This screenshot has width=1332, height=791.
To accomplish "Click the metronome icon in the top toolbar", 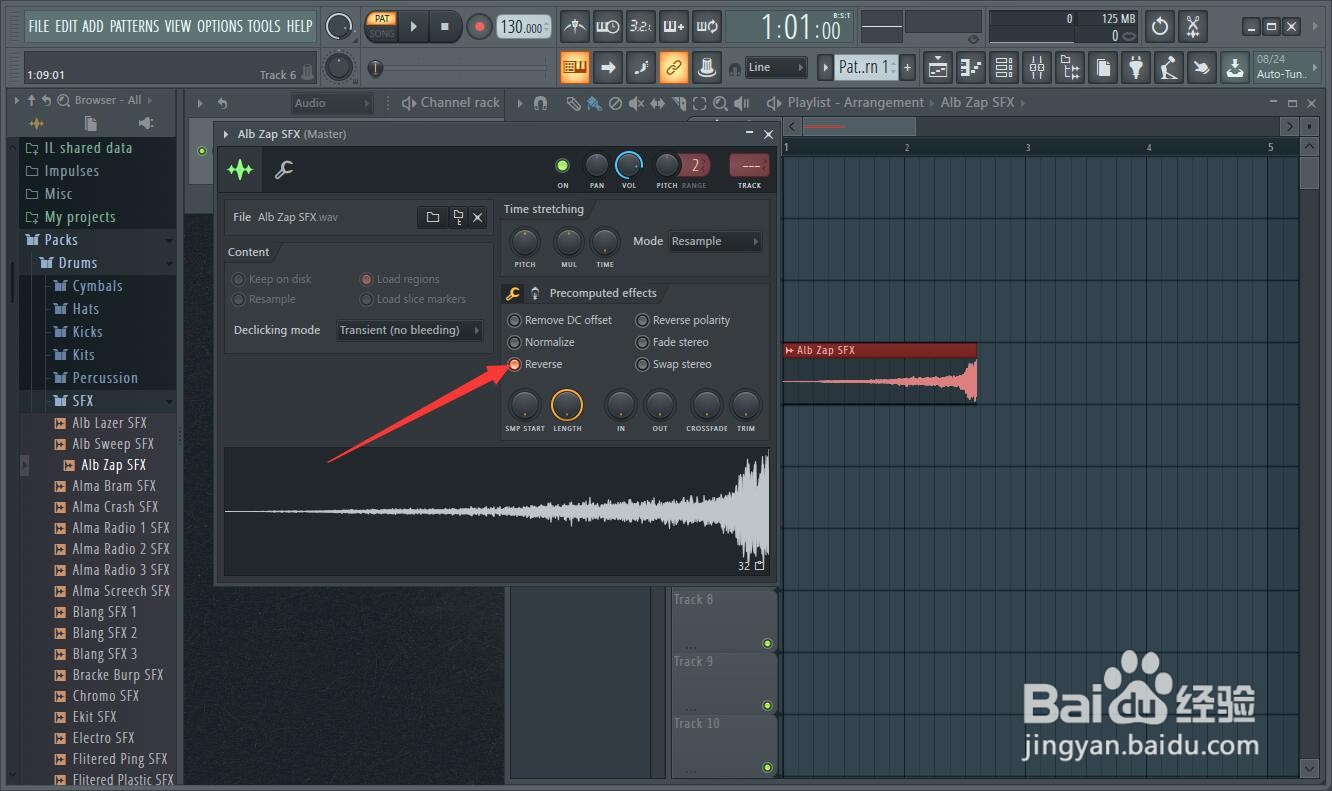I will 574,27.
